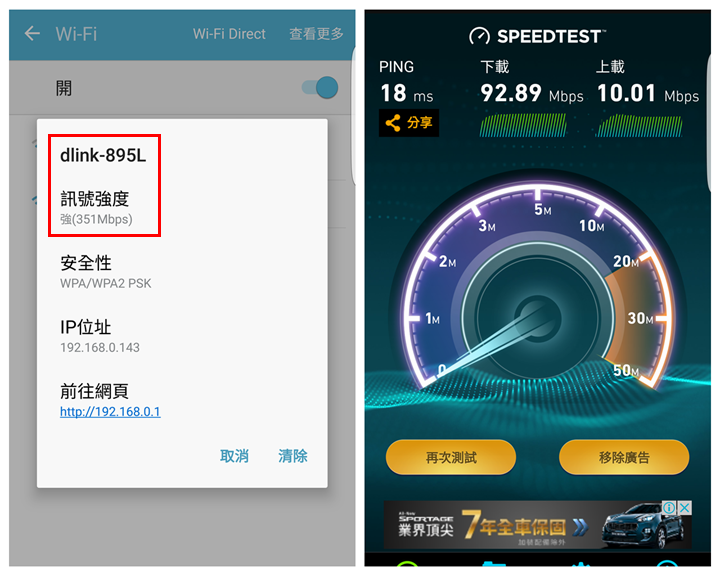Screen dimensions: 720x576
Task: Click the http://192.168.0.1 link
Action: [x=110, y=412]
